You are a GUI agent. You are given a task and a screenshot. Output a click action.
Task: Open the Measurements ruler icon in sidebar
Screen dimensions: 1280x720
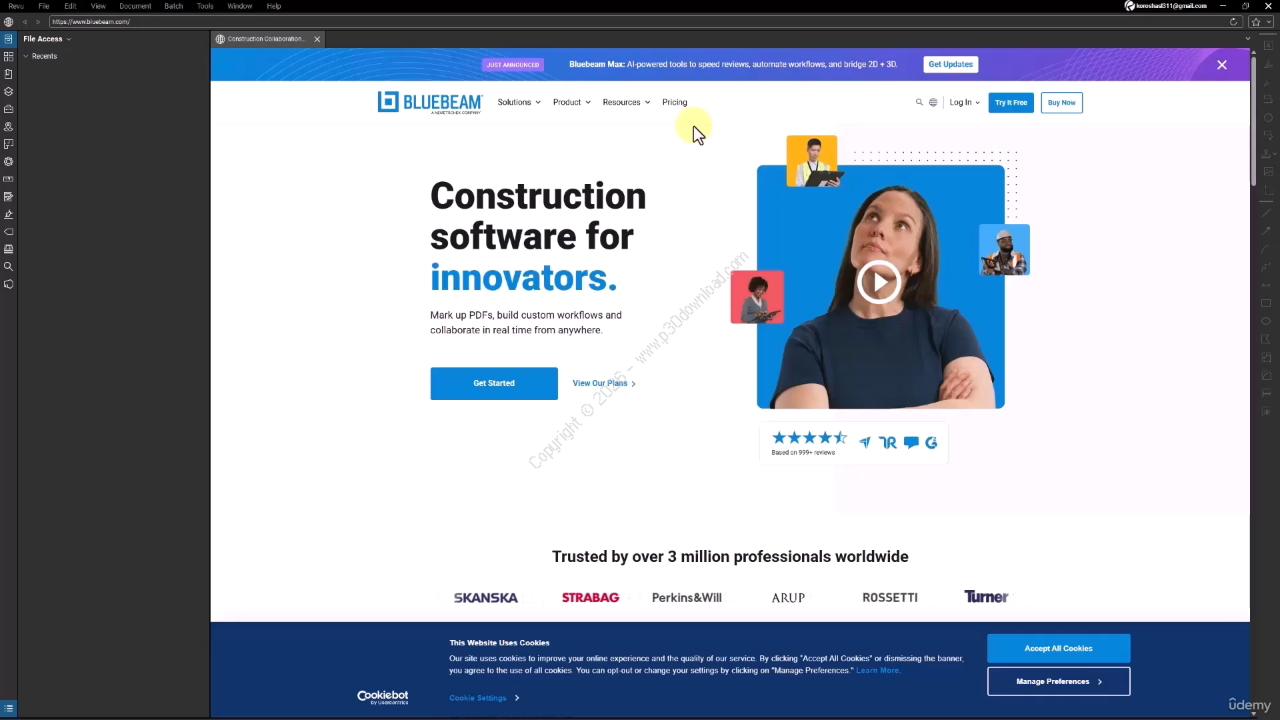pyautogui.click(x=8, y=179)
